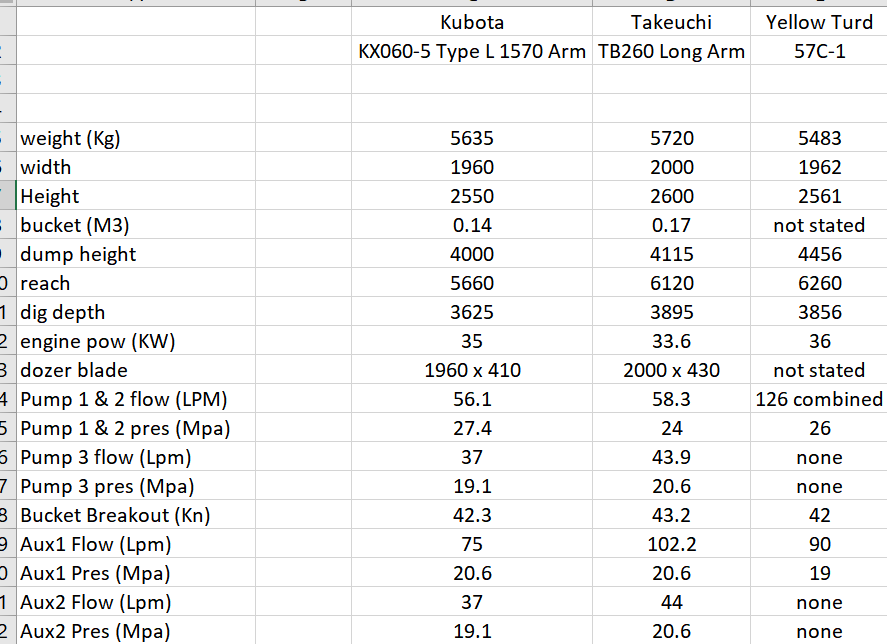Select pump pressure value 27.4
This screenshot has height=644, width=887.
[472, 428]
